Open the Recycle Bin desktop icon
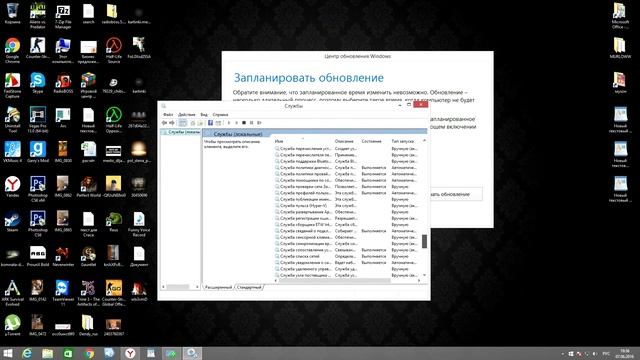 click(13, 13)
